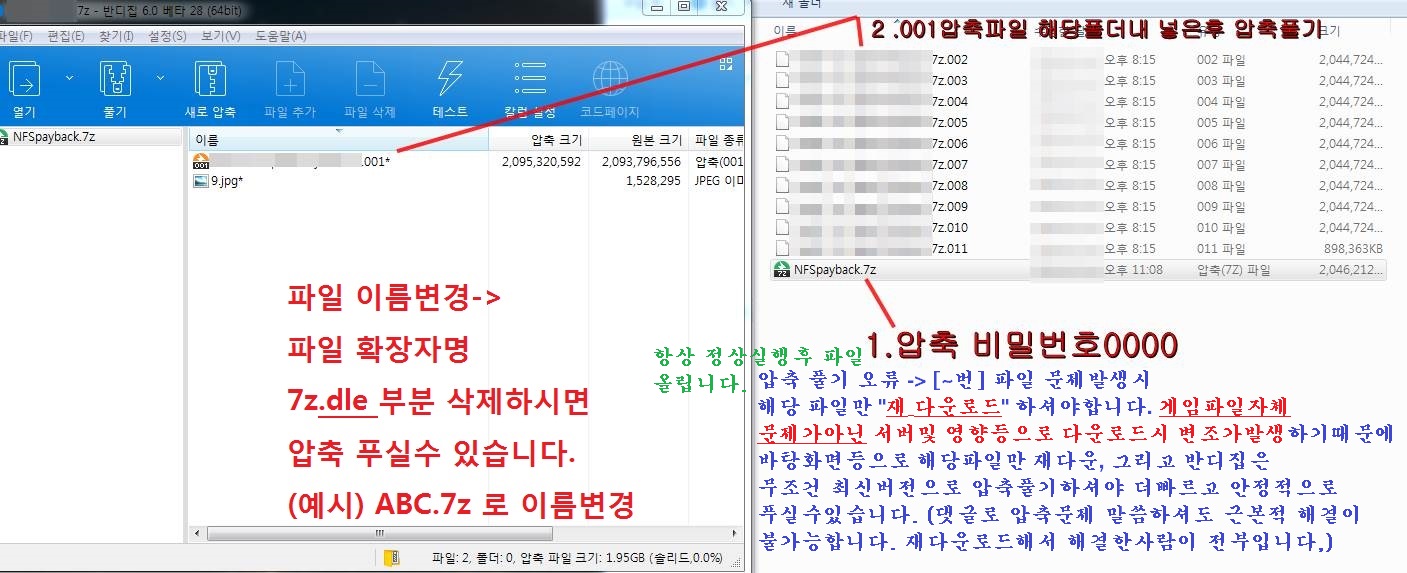Click the 9.jpg image file icon
Viewport: 1407px width, 573px height.
click(200, 181)
